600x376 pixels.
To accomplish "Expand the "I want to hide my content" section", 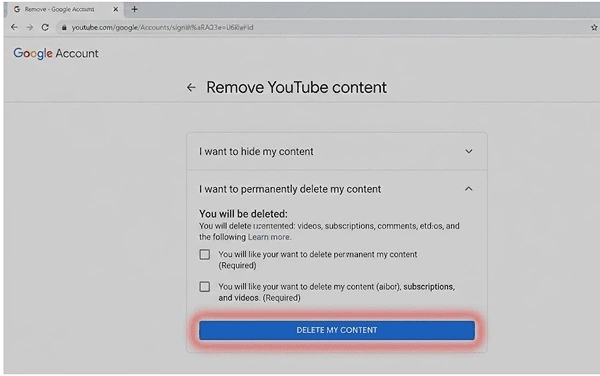I will 337,151.
